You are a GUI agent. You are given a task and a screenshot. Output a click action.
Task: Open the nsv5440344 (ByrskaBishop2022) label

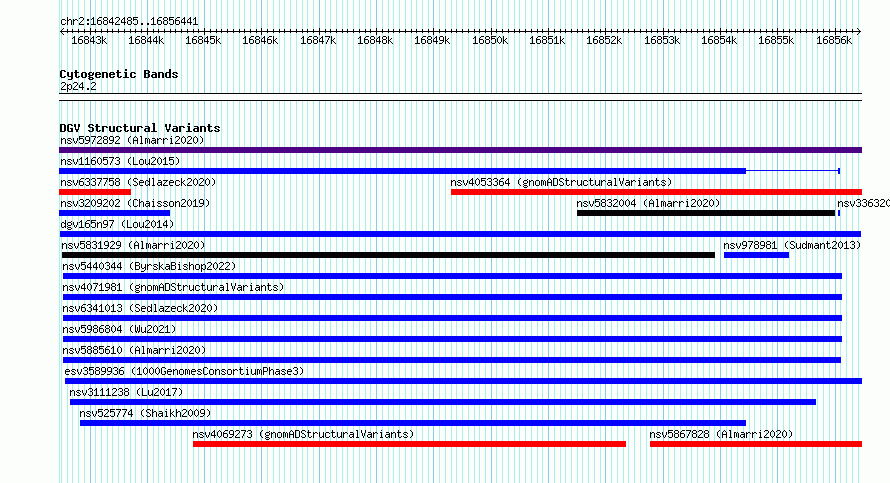pos(149,266)
